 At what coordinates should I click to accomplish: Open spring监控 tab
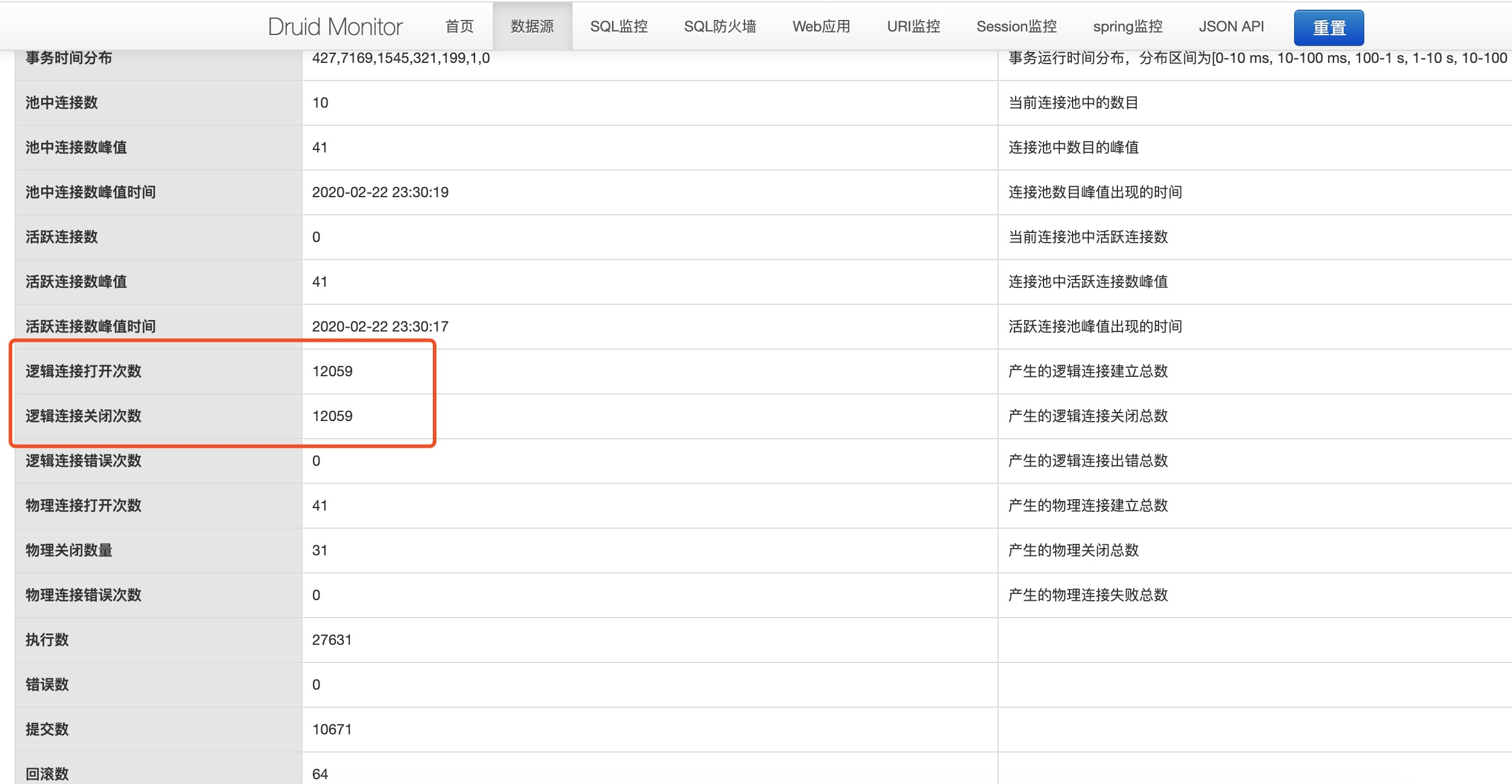coord(1128,27)
